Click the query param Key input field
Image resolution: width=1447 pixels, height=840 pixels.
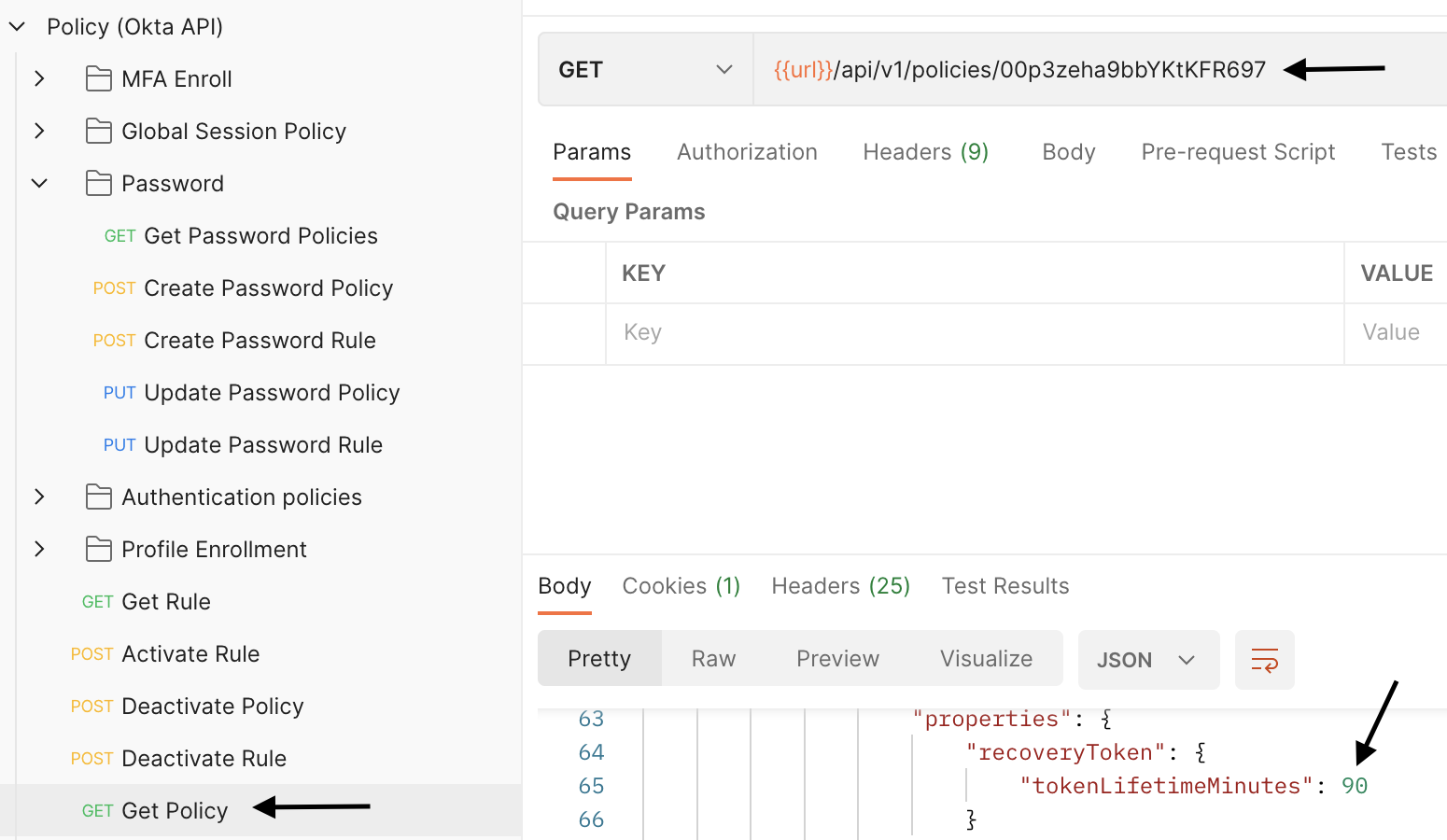[x=971, y=333]
